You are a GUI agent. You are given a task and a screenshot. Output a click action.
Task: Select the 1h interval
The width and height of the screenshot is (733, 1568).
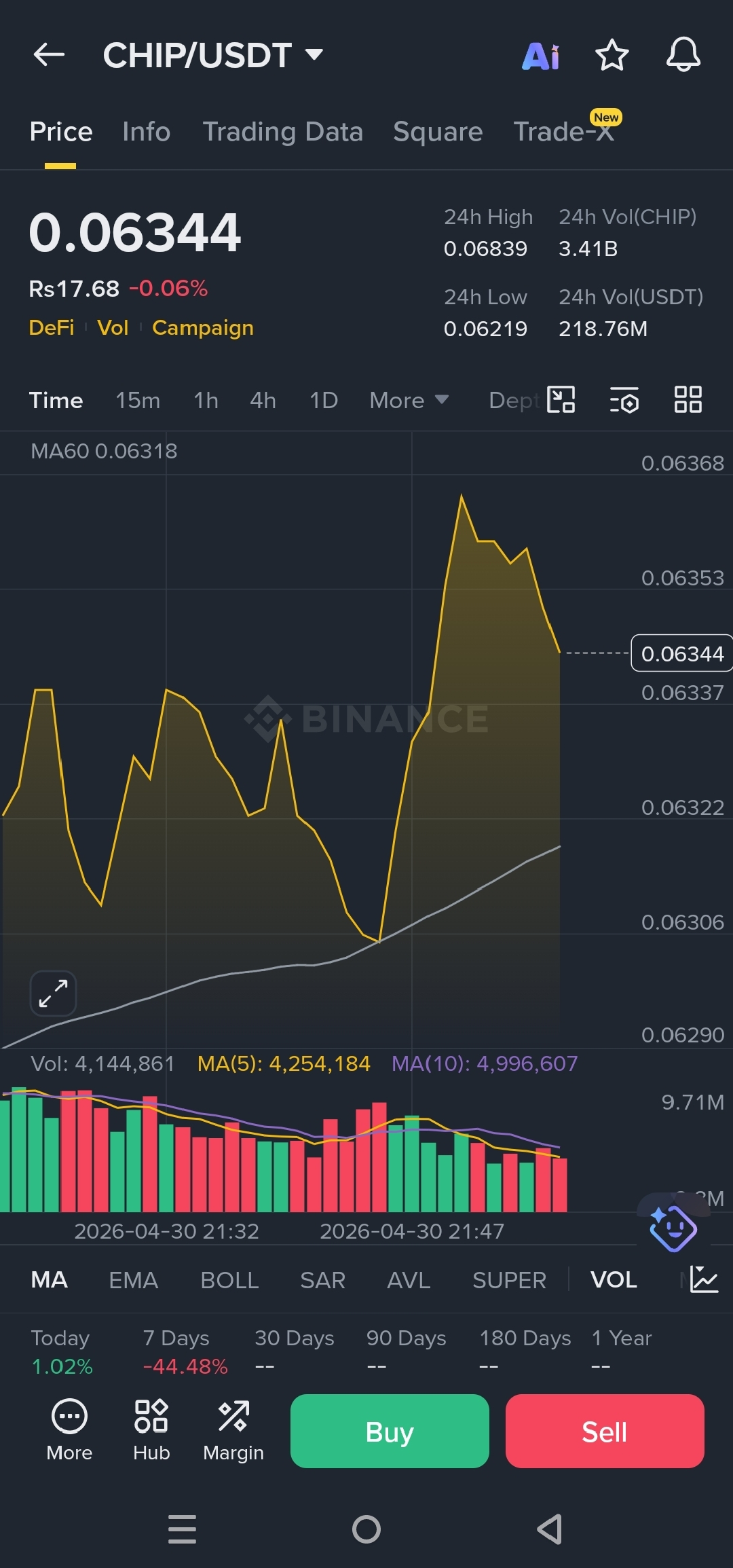(206, 400)
